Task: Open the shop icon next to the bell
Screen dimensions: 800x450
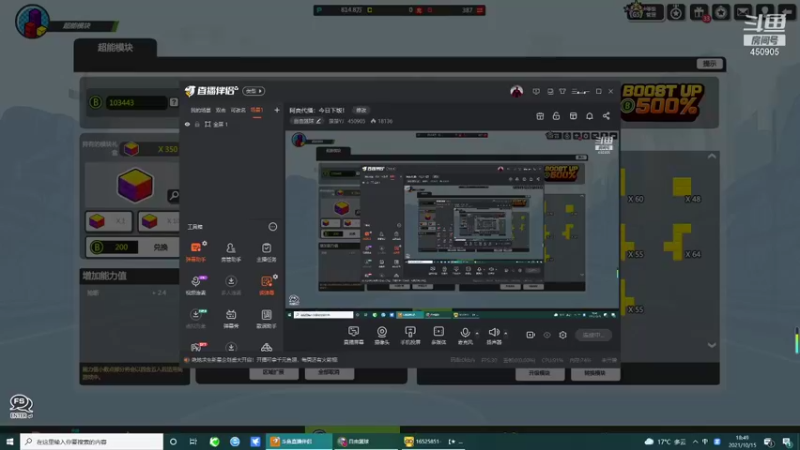Action: [x=573, y=116]
